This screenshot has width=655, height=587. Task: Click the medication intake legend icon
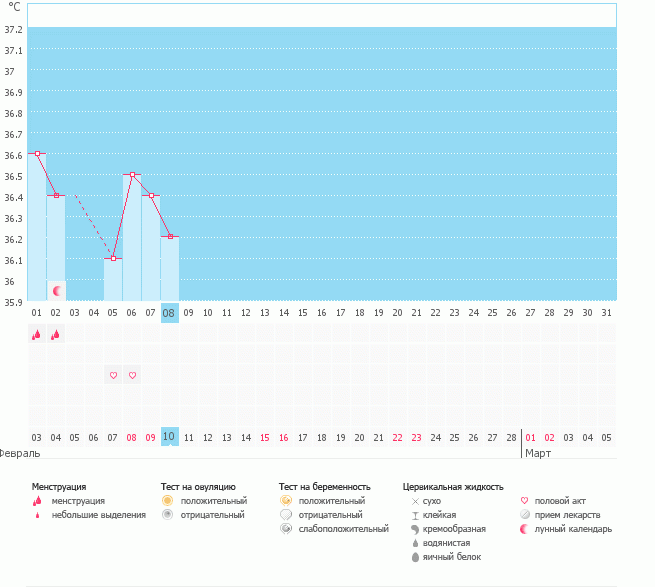click(526, 514)
